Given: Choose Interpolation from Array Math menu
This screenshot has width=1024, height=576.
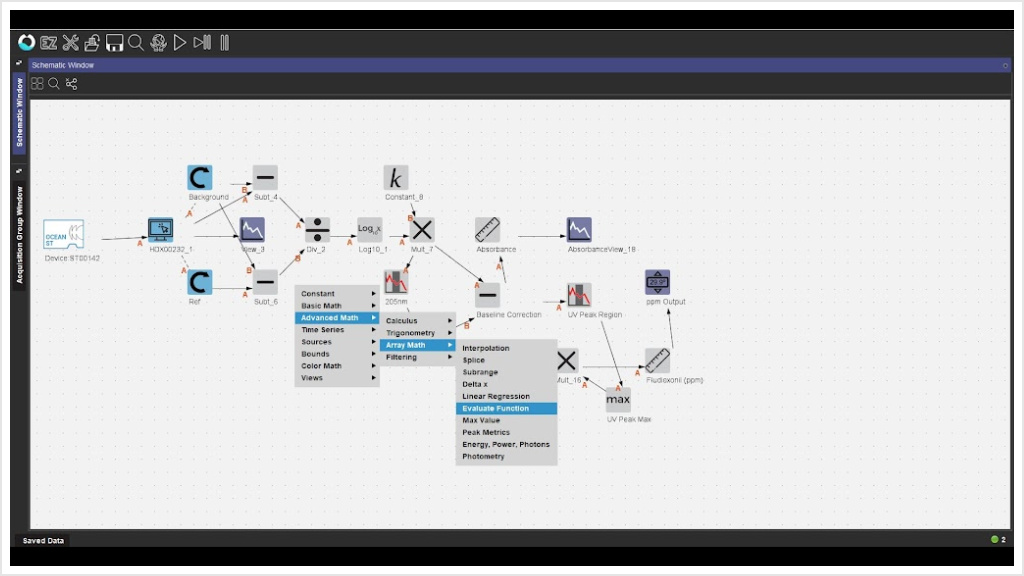Looking at the screenshot, I should (x=506, y=348).
